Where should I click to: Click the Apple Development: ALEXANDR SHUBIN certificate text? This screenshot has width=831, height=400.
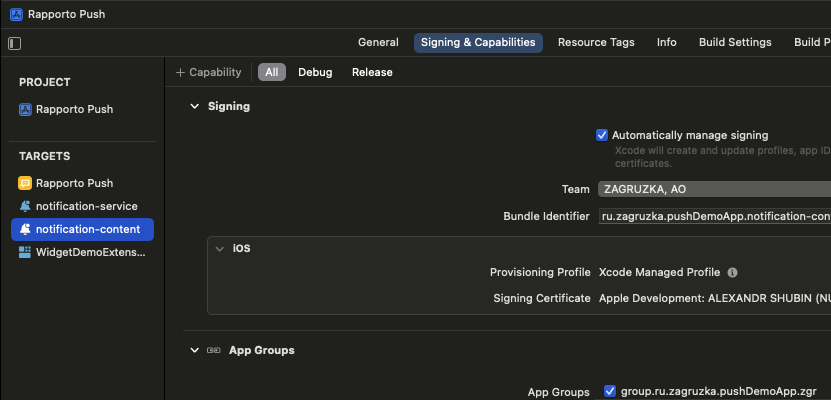tap(715, 298)
